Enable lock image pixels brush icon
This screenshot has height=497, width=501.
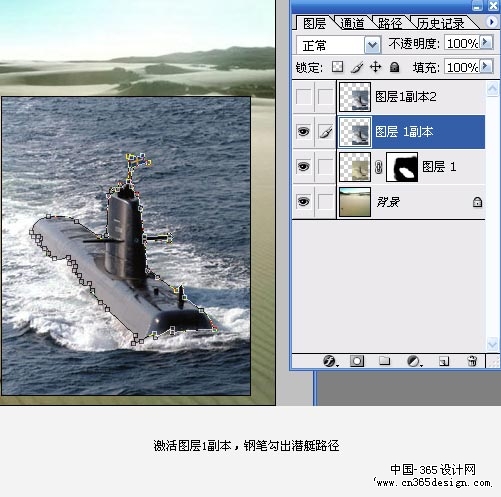(x=357, y=67)
